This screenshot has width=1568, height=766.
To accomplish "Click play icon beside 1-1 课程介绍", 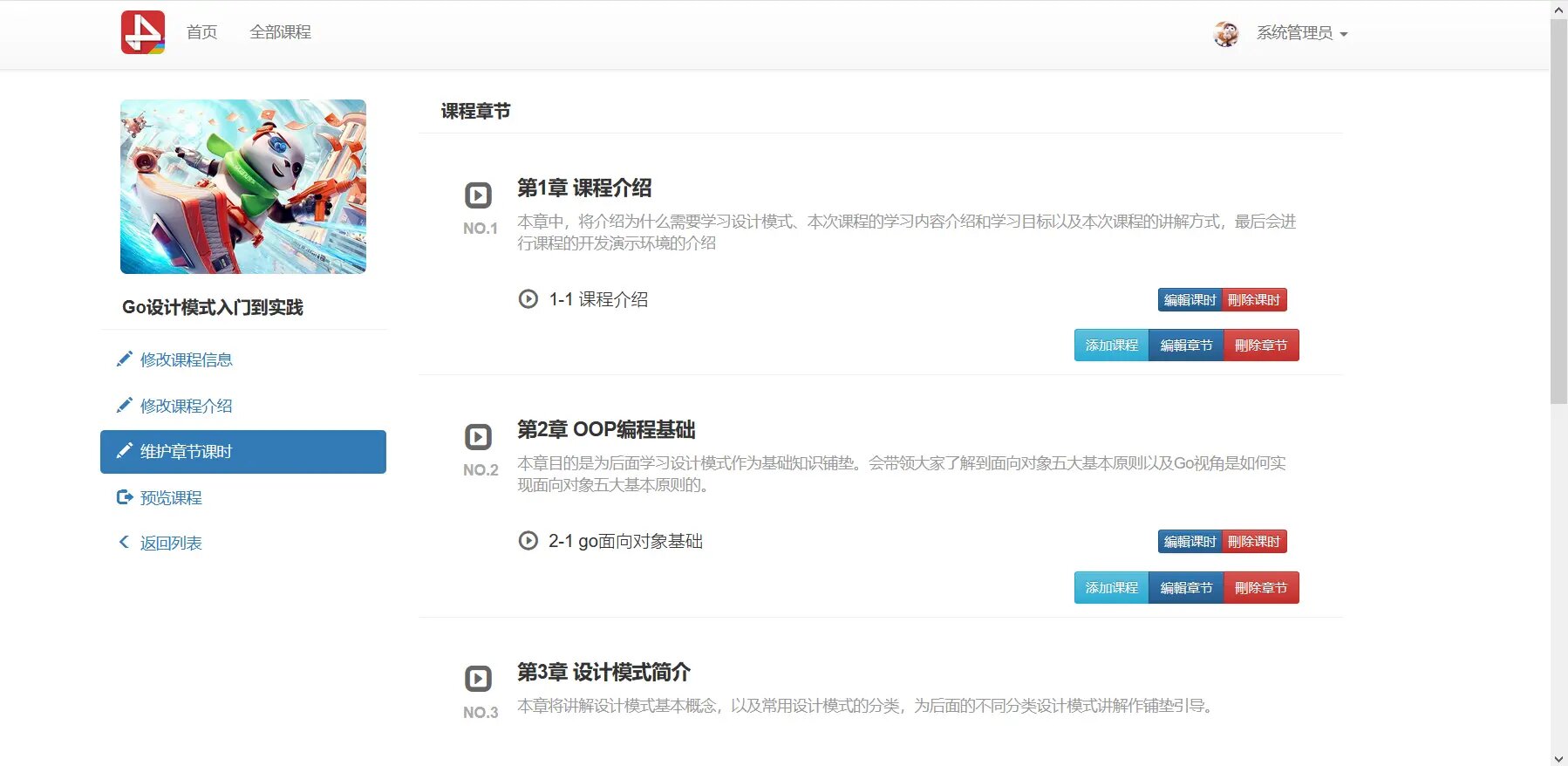I will [x=528, y=299].
